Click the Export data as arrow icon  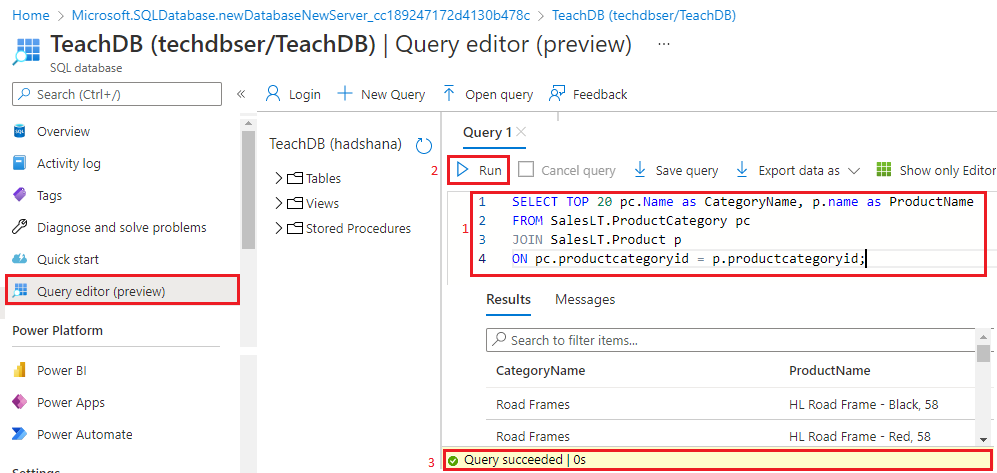coord(741,170)
